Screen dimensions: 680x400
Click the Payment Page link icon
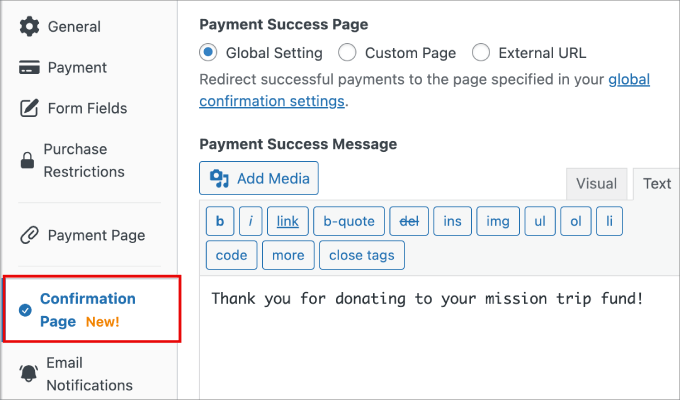(29, 236)
